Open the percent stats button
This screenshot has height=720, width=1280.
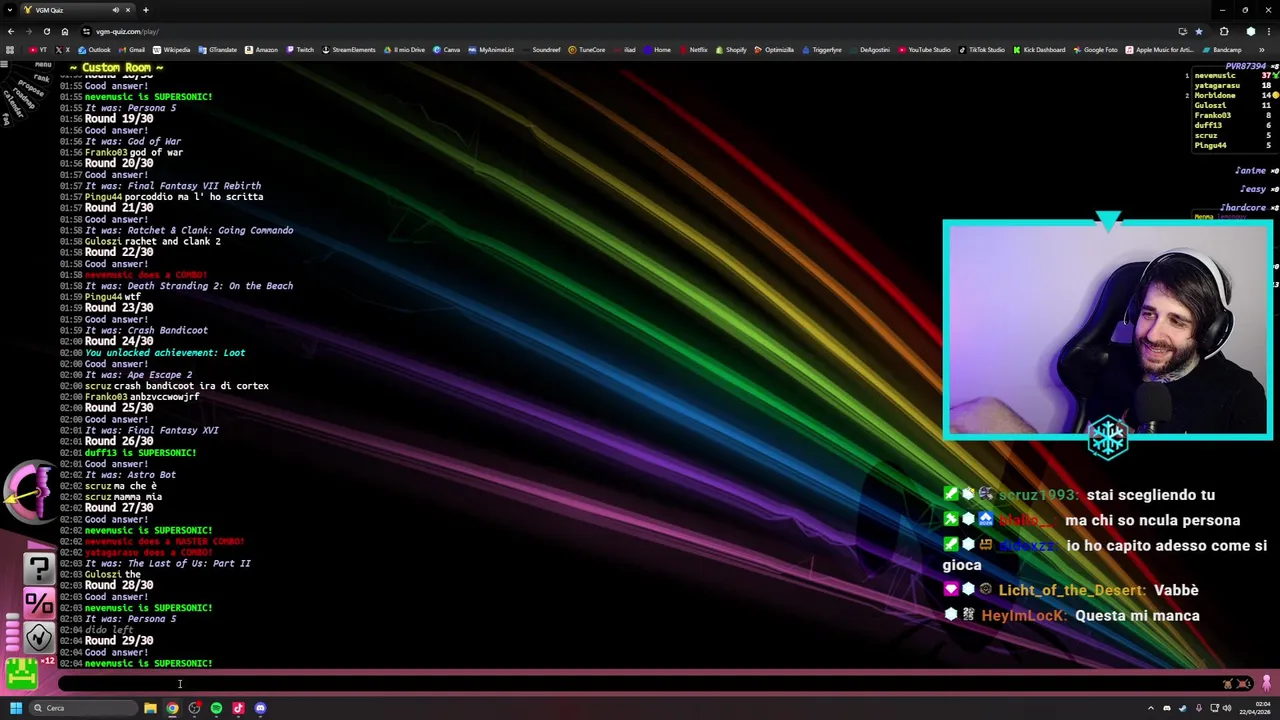pyautogui.click(x=39, y=603)
